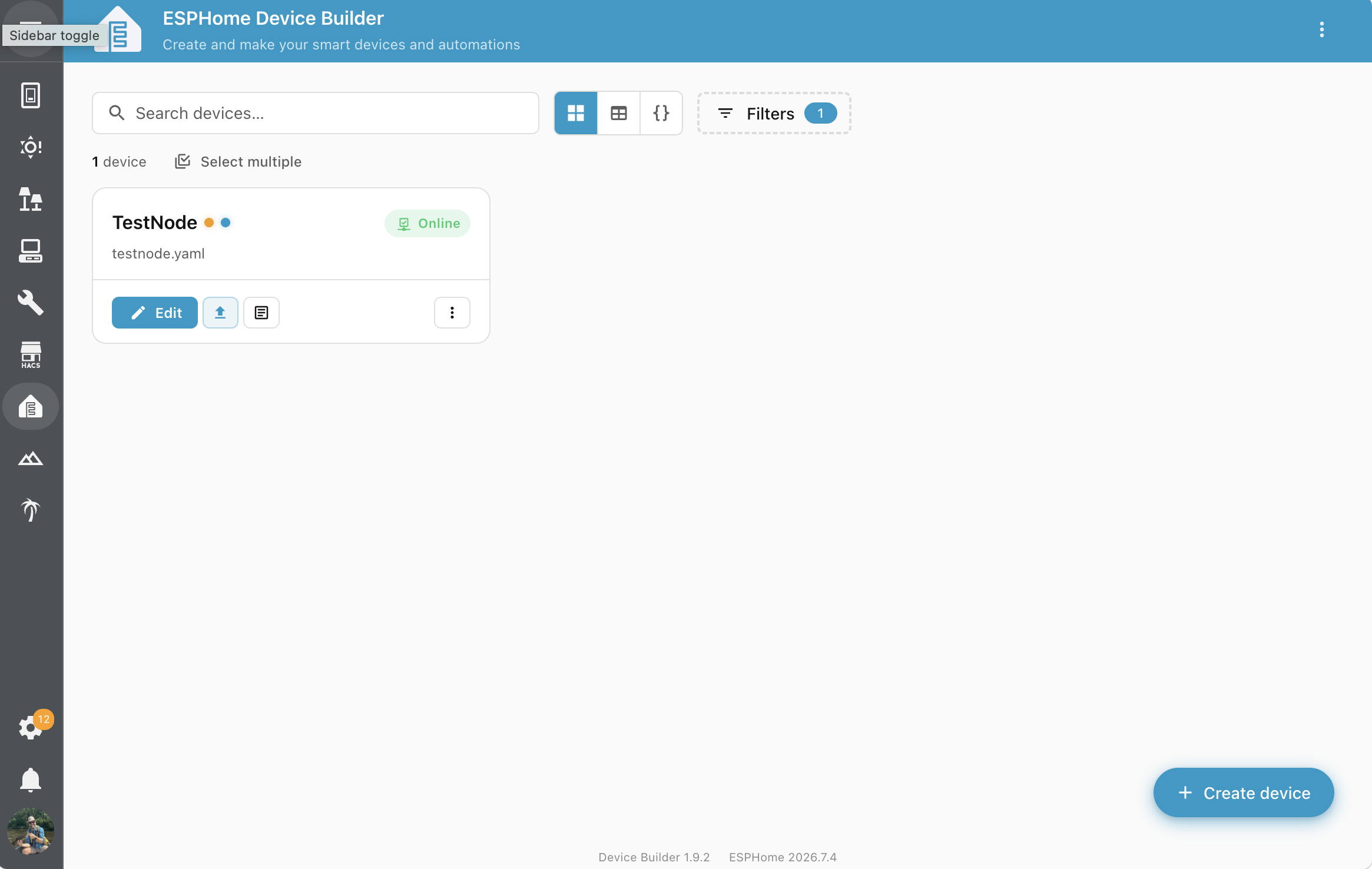Click the filter count badge showing 1

[x=820, y=113]
